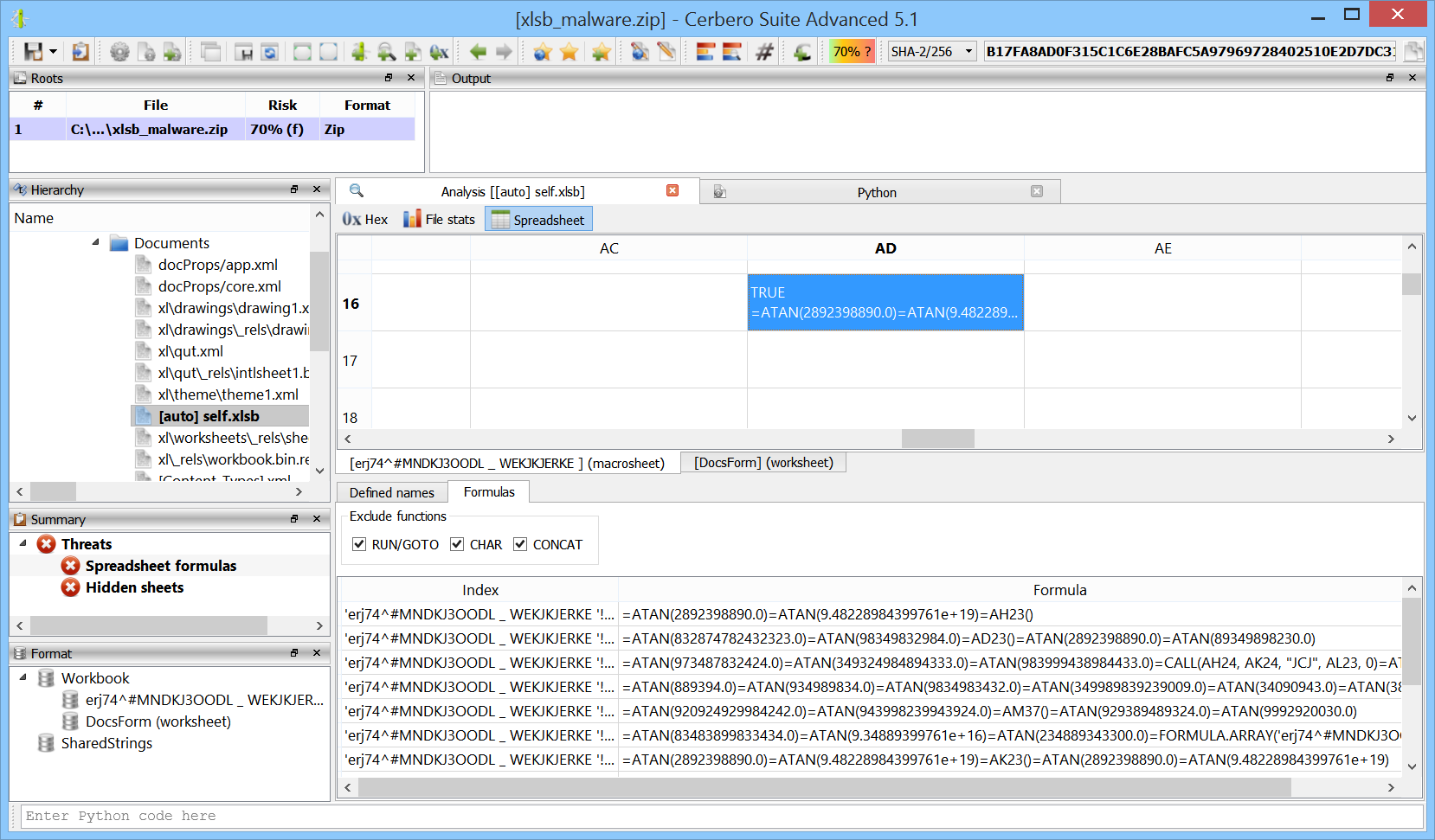
Task: Float the Roots panel
Action: pyautogui.click(x=389, y=77)
